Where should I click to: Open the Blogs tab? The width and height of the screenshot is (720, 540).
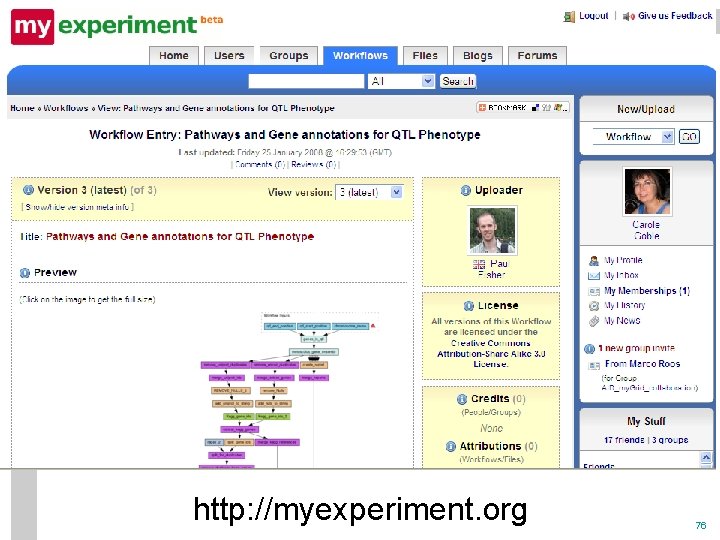(478, 56)
